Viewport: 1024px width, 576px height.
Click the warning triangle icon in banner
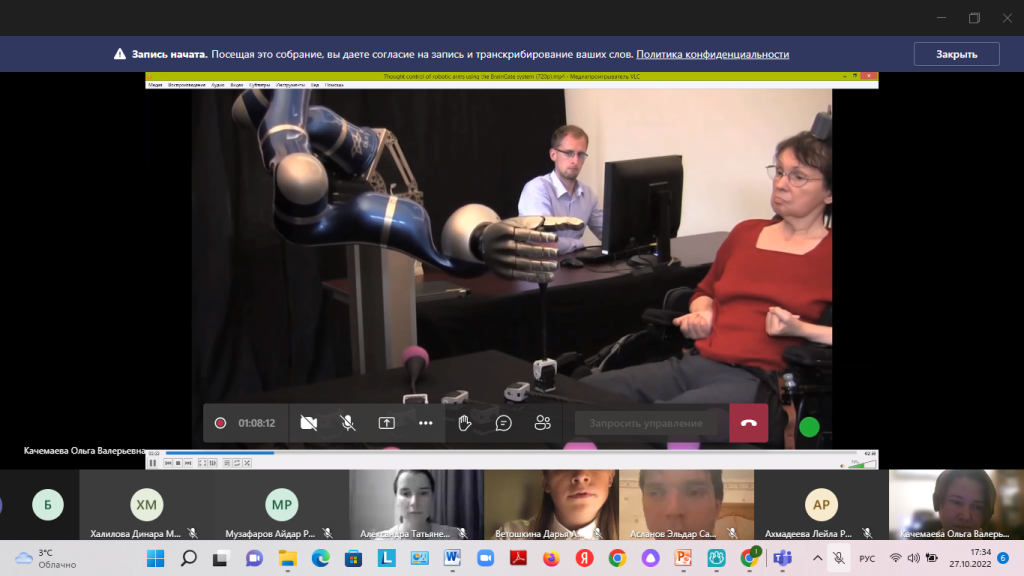coord(120,54)
